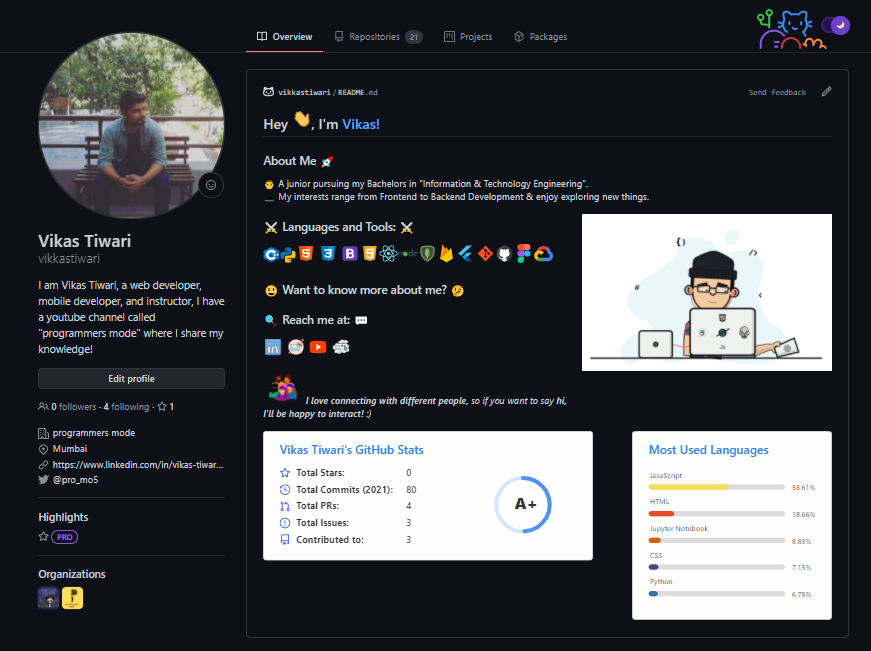Click the LinkedIn icon under Reach me at
This screenshot has height=651, width=871.
point(272,347)
